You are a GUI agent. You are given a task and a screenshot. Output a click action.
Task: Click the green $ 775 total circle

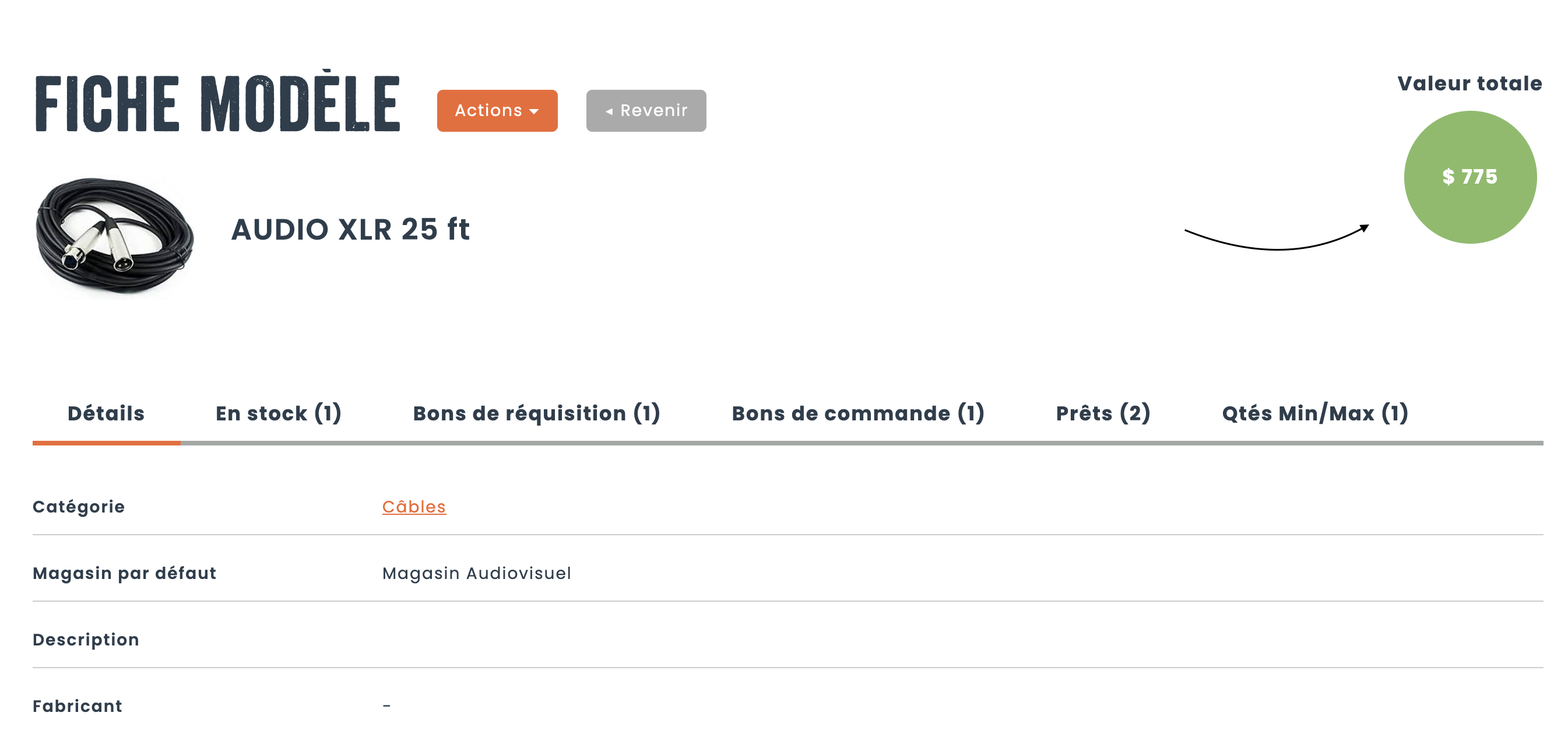[1469, 177]
